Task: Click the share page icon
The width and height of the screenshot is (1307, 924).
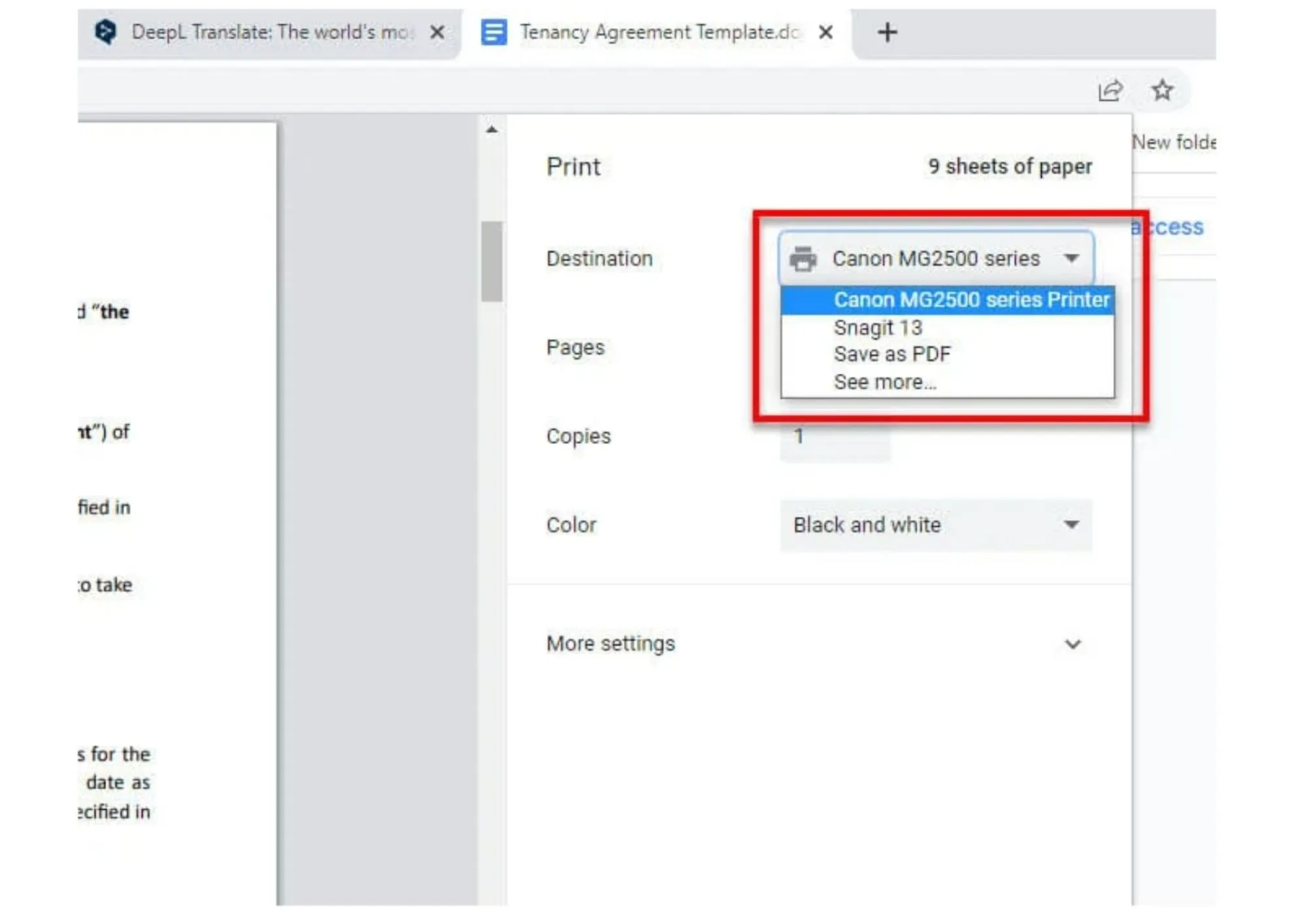Action: 1110,90
